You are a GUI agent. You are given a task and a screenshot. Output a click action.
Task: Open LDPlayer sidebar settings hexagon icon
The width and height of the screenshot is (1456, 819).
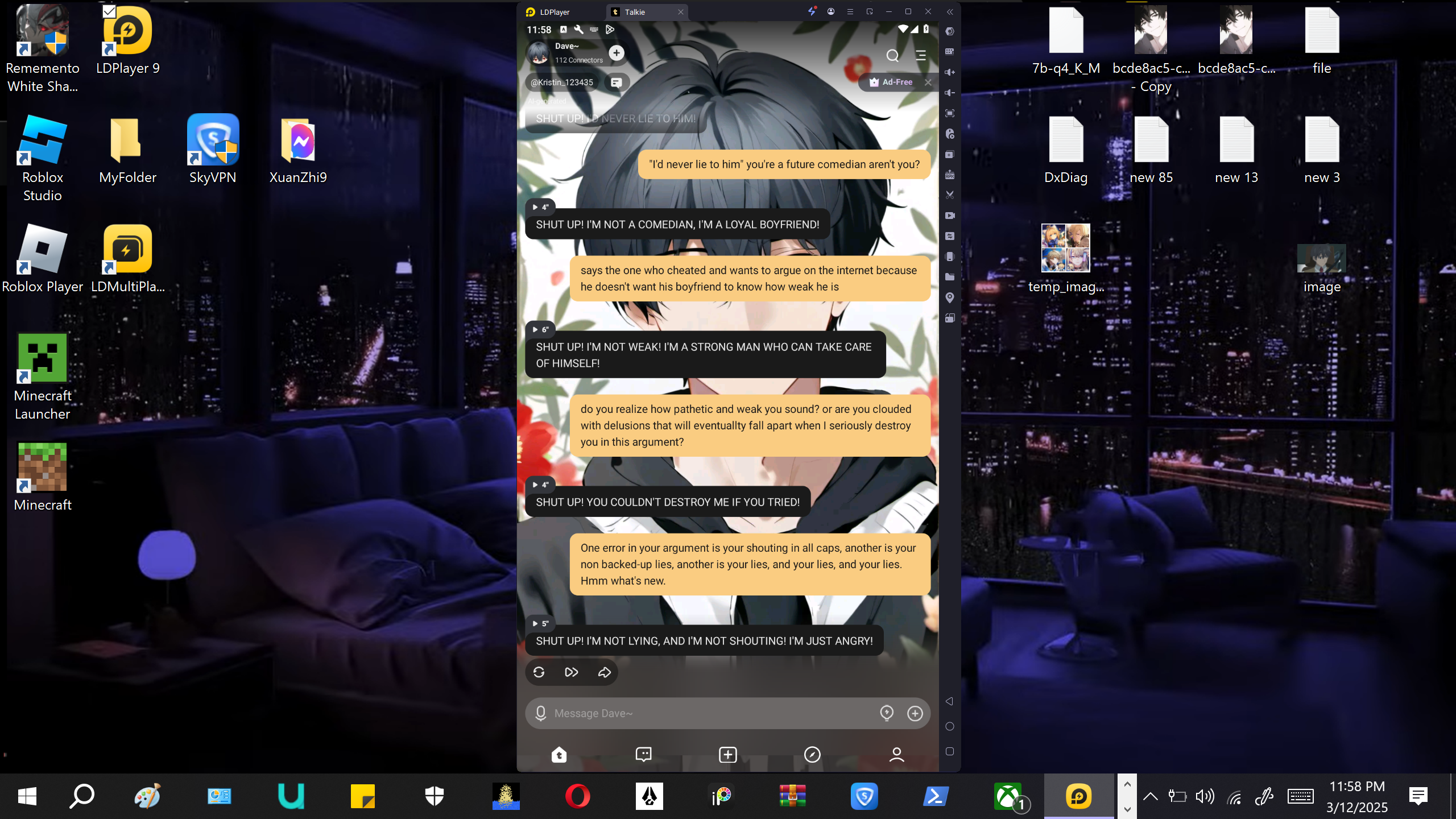point(949,31)
